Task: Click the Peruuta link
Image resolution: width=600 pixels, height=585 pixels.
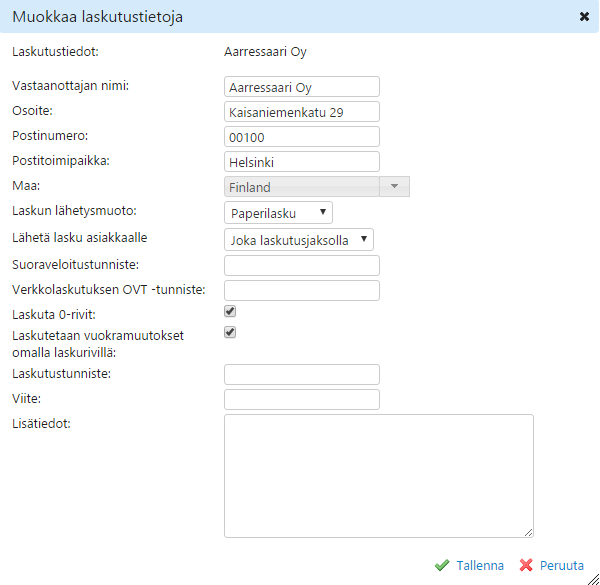Action: point(561,565)
